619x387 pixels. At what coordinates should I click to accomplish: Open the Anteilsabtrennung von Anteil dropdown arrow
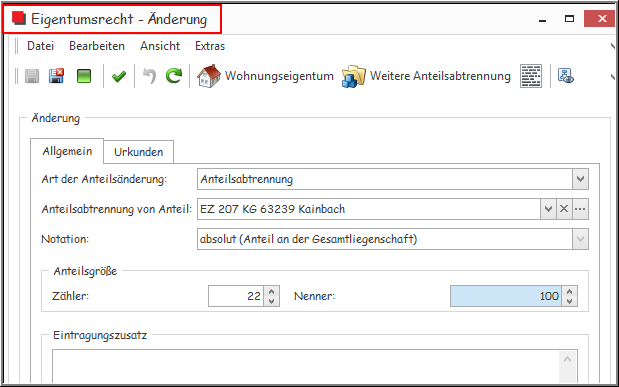pyautogui.click(x=548, y=209)
